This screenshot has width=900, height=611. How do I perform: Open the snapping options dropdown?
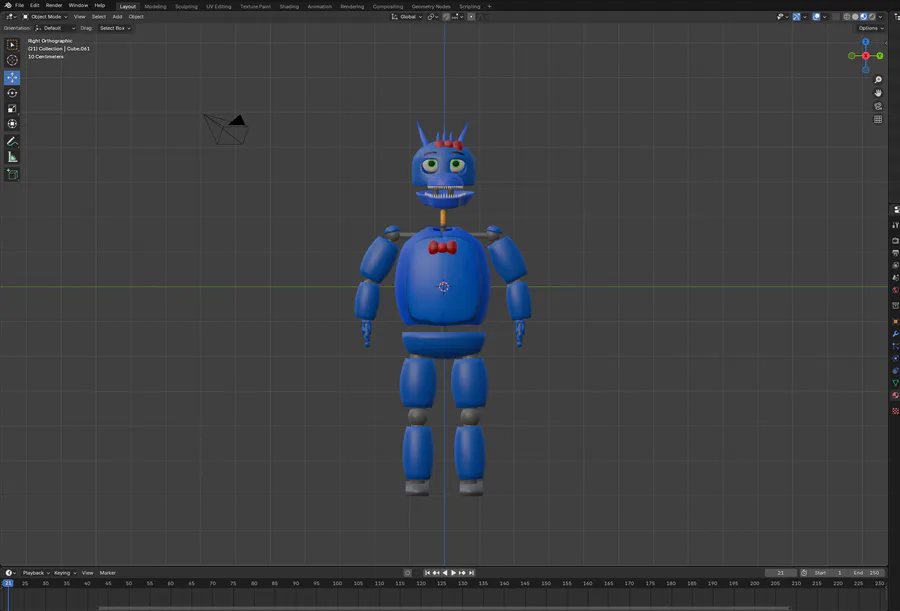pyautogui.click(x=457, y=17)
